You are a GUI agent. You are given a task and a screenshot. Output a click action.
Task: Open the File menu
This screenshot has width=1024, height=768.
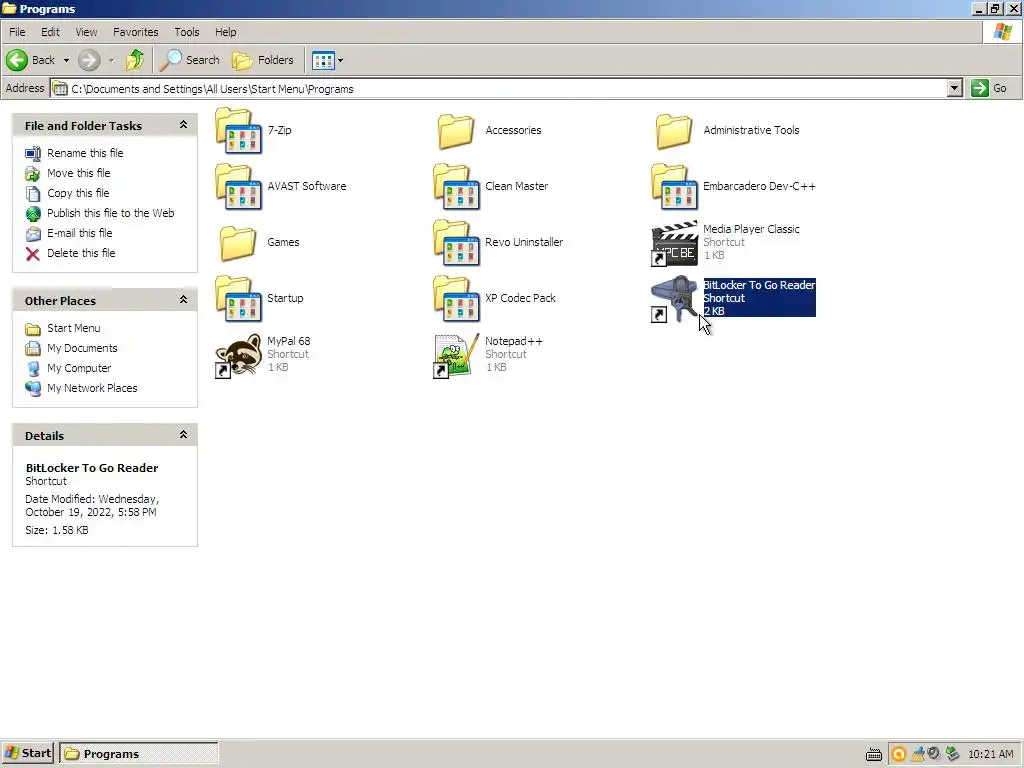17,32
